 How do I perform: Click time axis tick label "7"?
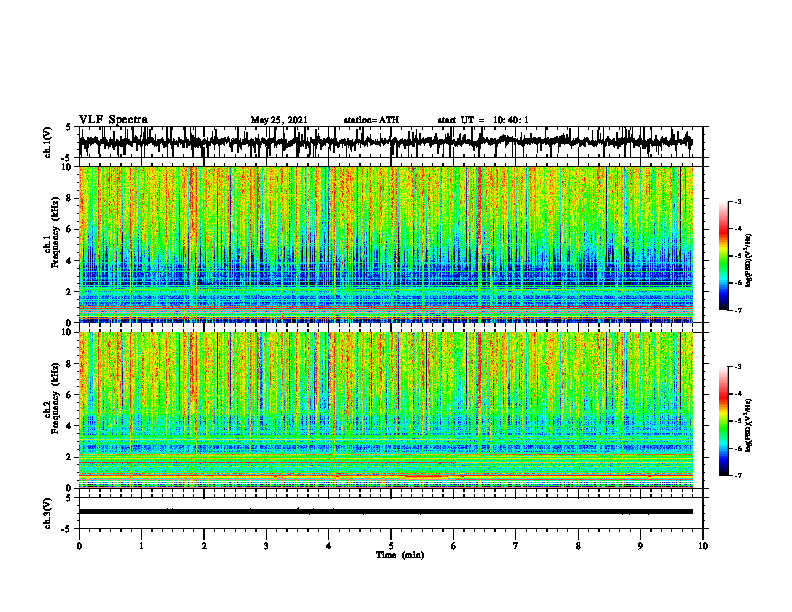[x=516, y=546]
